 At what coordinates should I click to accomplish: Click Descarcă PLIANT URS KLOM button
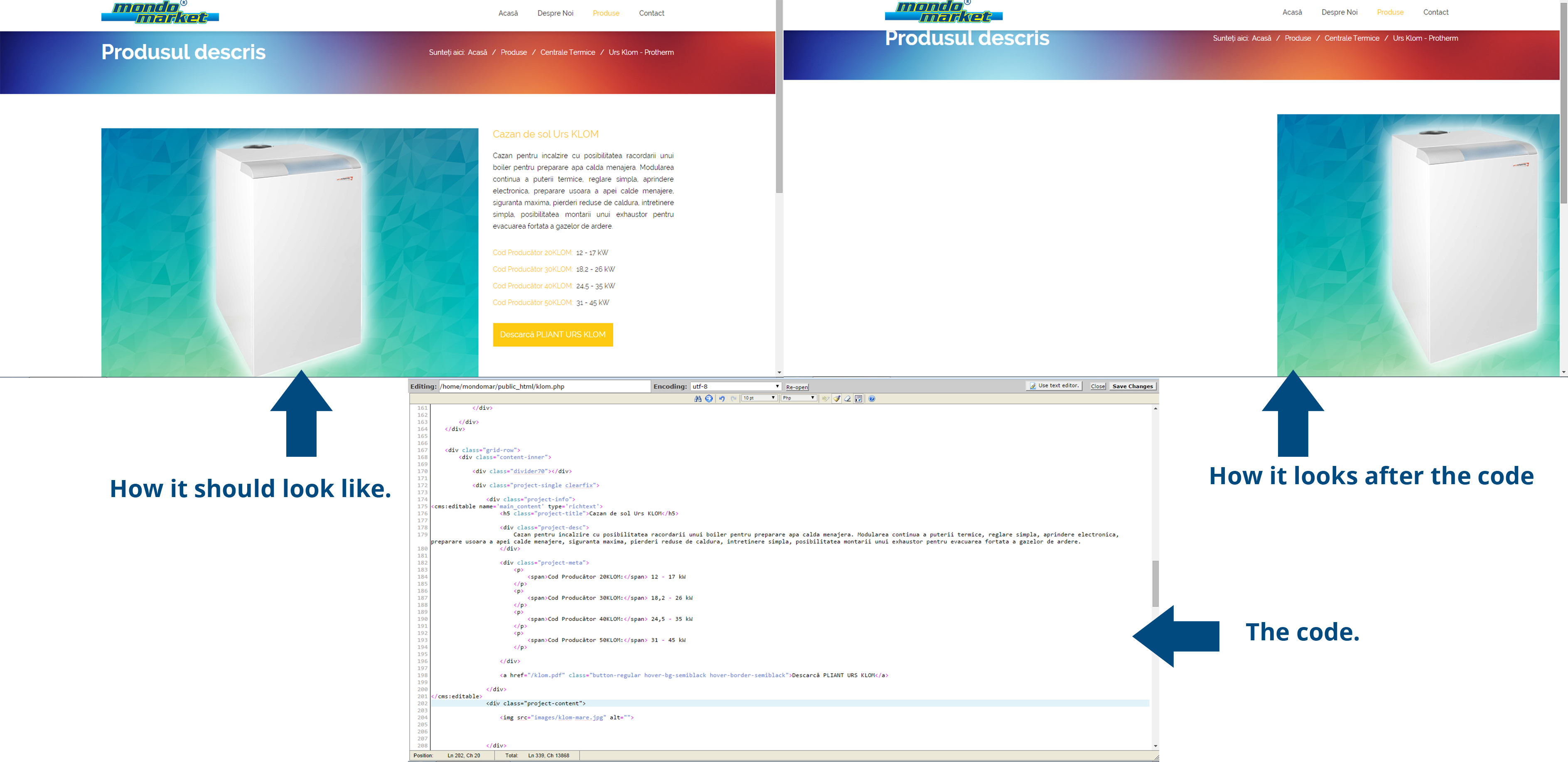[x=553, y=334]
